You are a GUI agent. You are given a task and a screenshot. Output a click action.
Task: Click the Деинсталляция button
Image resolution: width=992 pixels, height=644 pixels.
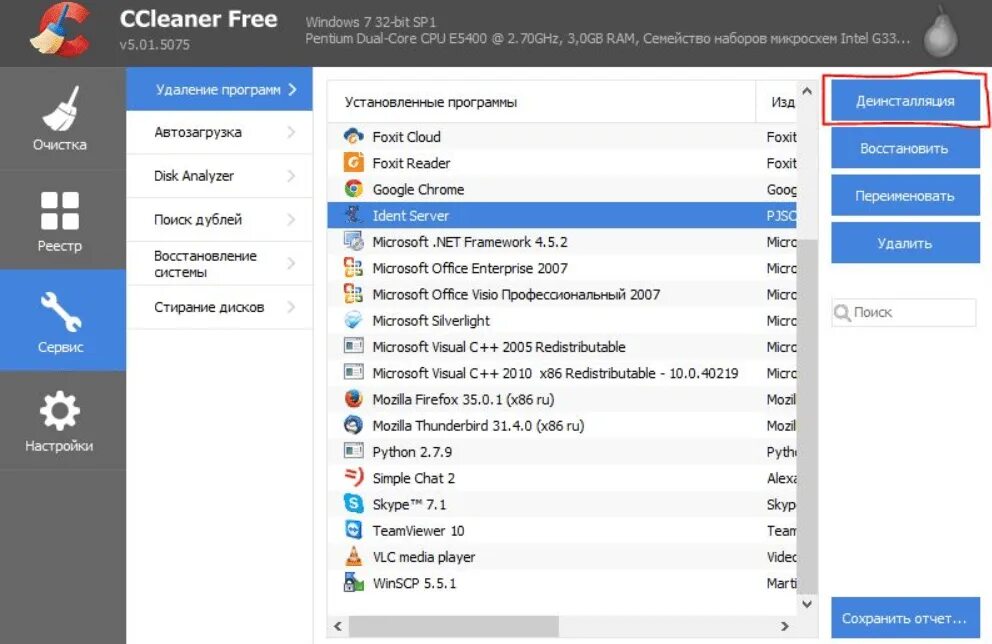coord(905,101)
